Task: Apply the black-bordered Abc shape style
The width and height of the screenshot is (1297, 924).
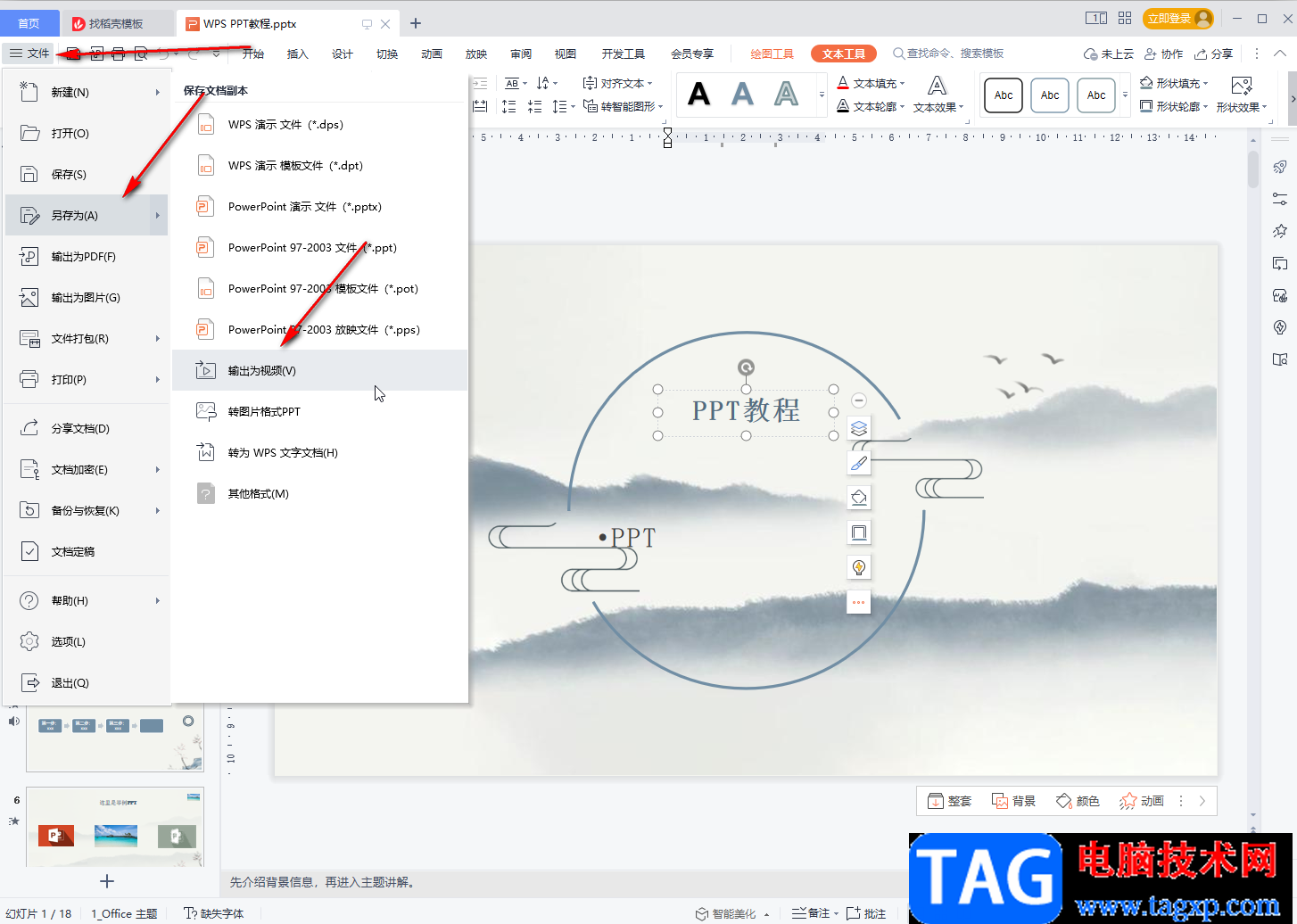Action: pos(1004,95)
